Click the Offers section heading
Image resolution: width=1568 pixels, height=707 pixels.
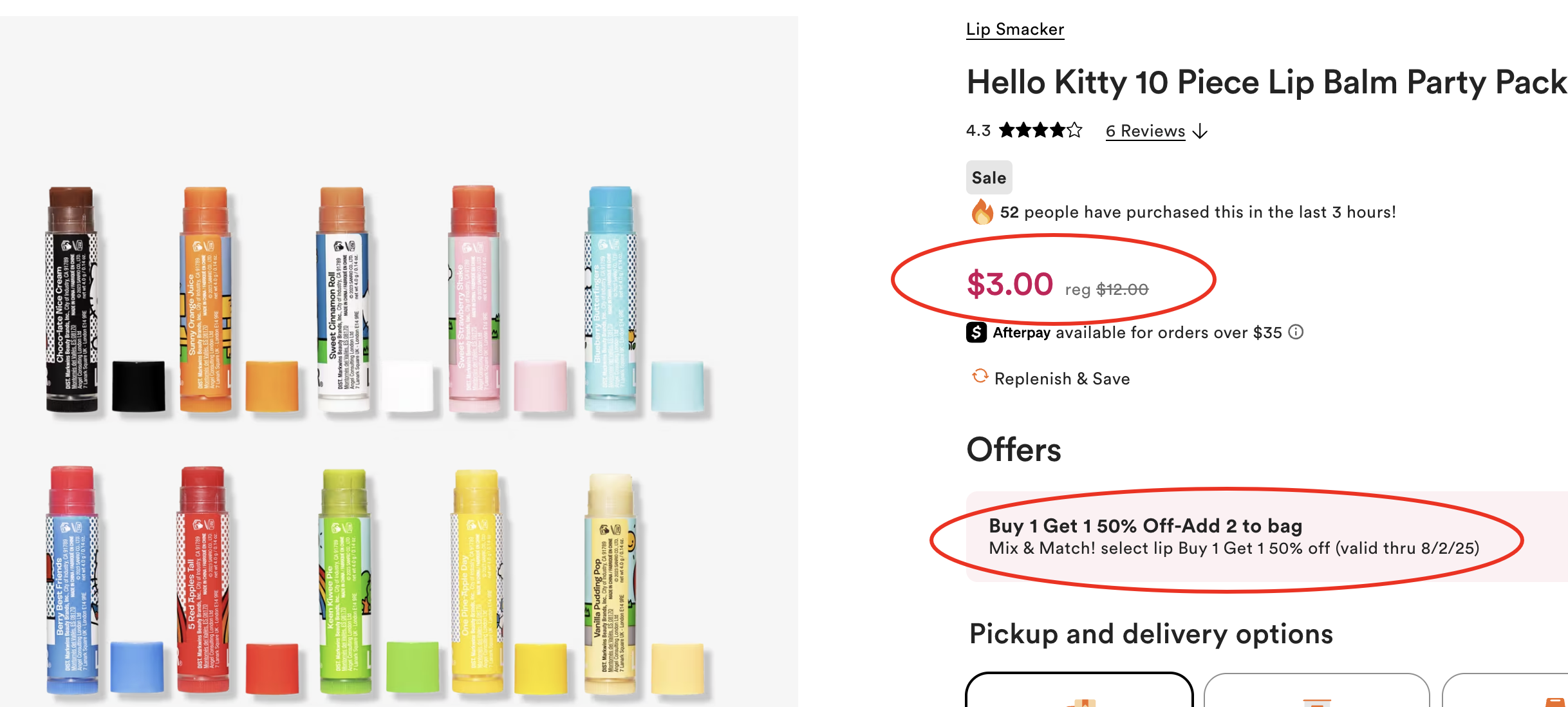1014,449
